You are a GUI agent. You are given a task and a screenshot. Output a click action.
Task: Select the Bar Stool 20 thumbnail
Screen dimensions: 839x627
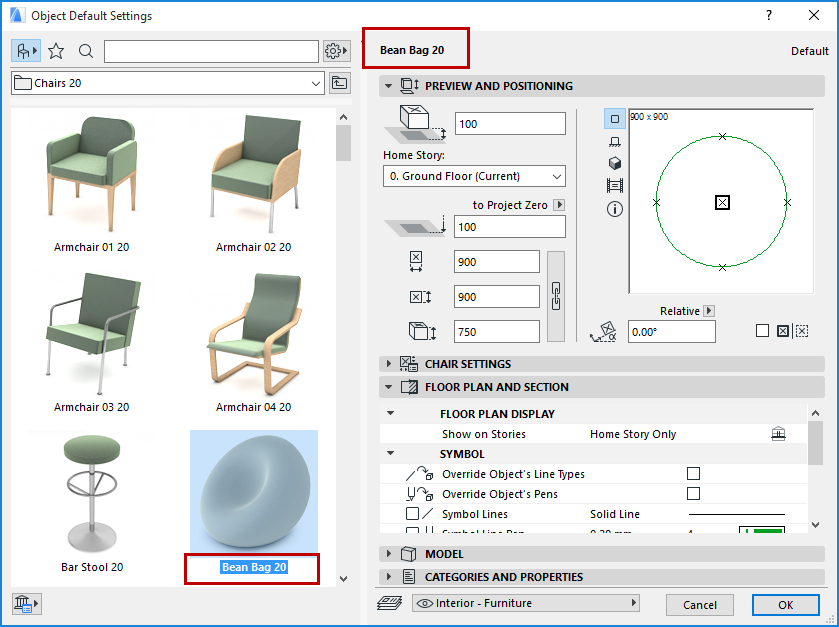click(x=91, y=495)
